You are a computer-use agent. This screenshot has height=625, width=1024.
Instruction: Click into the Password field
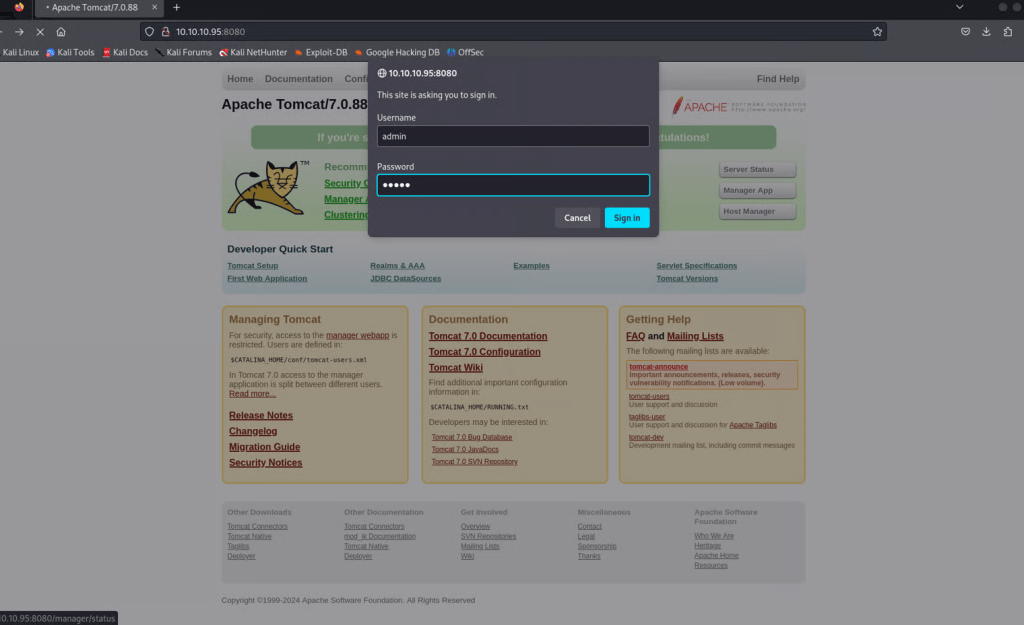pos(513,185)
